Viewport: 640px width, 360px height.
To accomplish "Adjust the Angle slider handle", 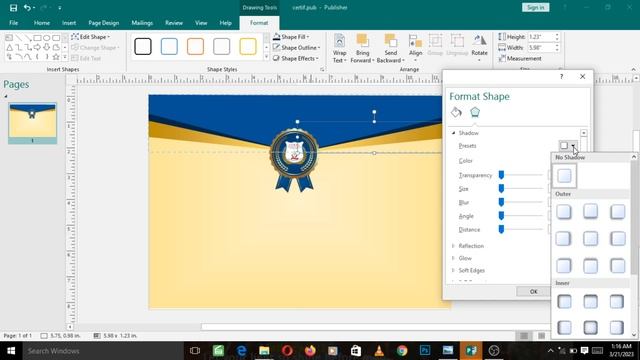I will (x=501, y=216).
